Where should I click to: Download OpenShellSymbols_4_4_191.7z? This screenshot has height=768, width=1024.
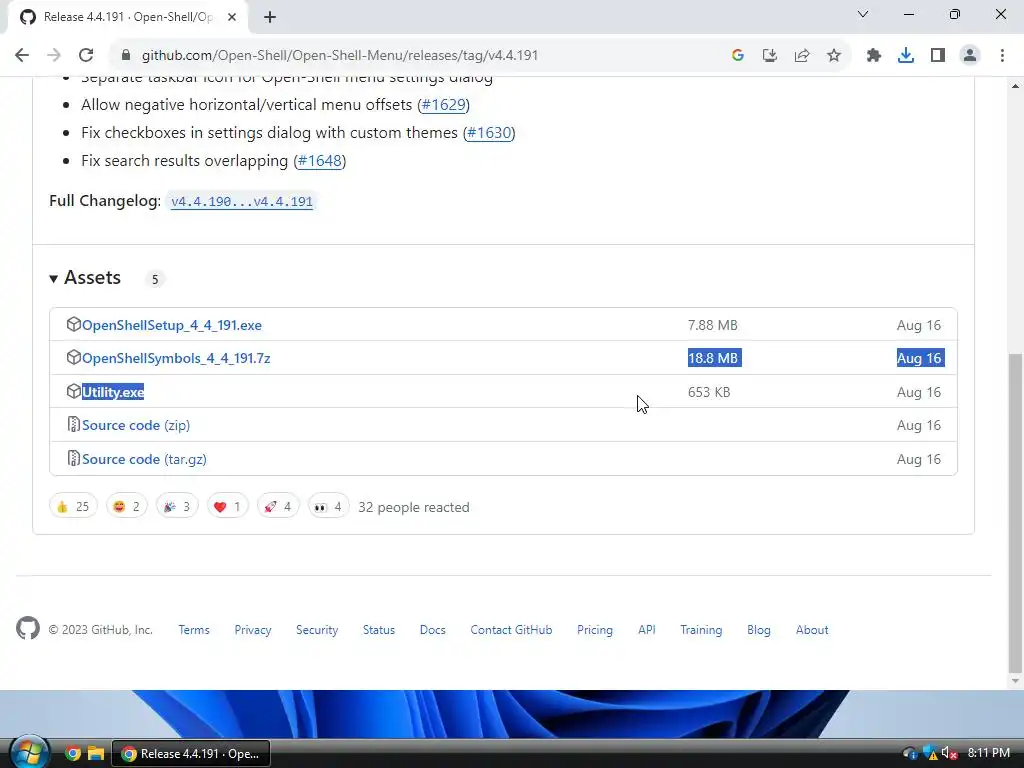pos(176,359)
